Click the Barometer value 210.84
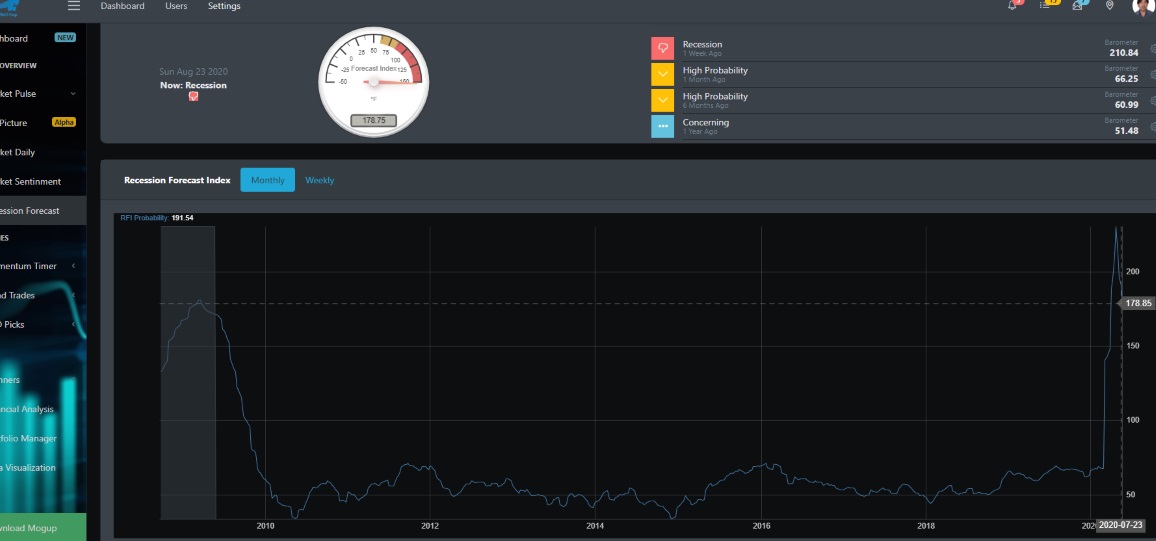 coord(1124,53)
